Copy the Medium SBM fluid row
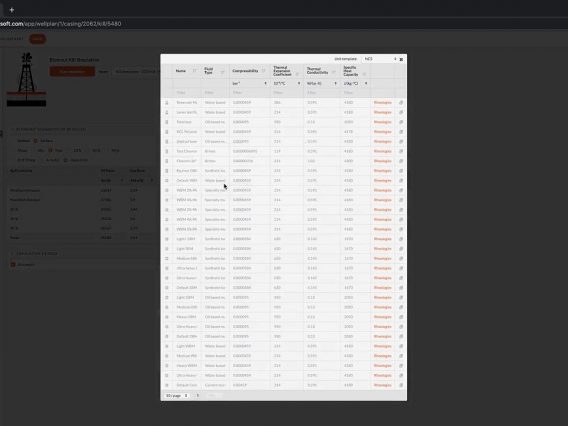 tap(401, 259)
